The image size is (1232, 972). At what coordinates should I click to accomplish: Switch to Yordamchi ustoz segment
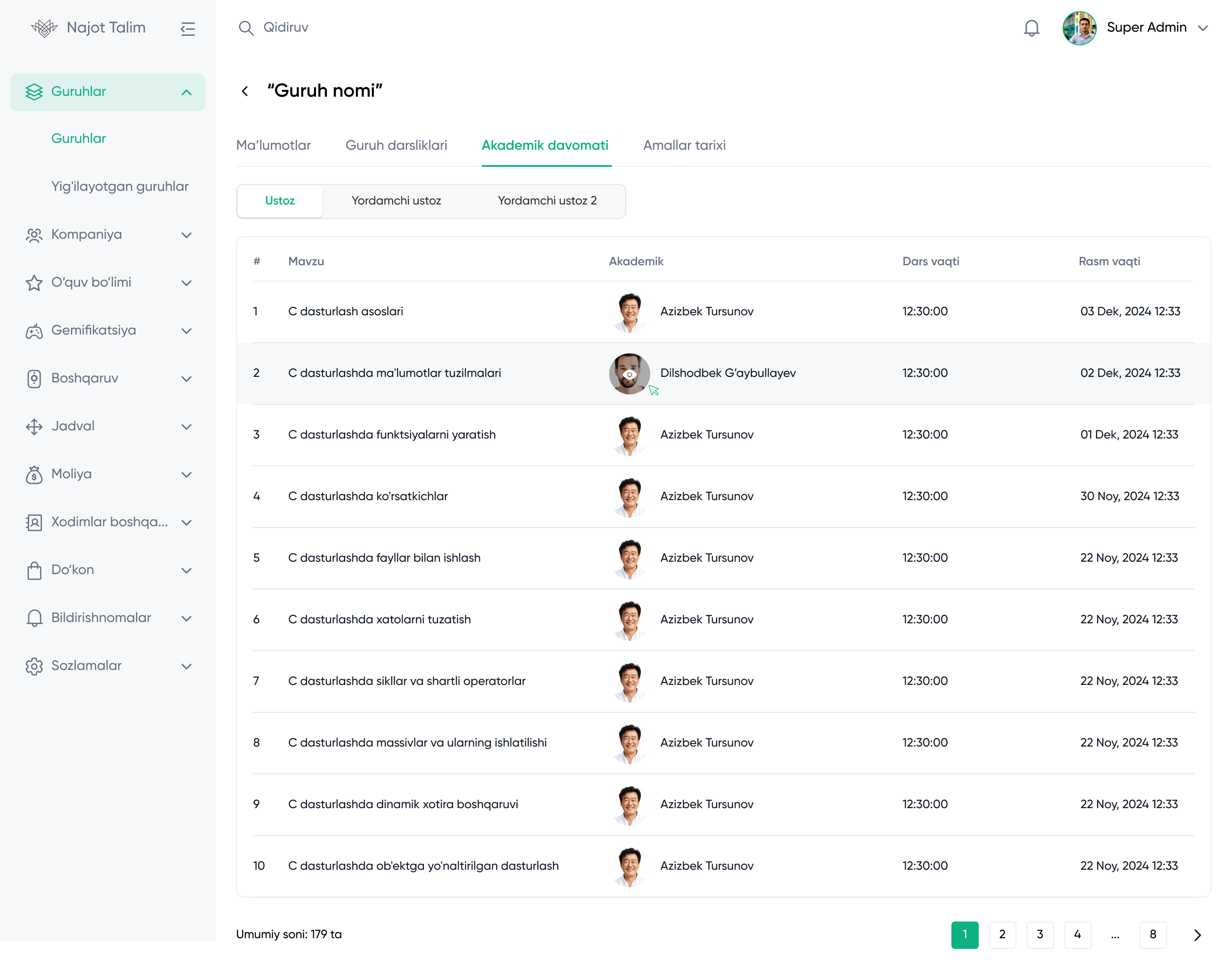396,201
